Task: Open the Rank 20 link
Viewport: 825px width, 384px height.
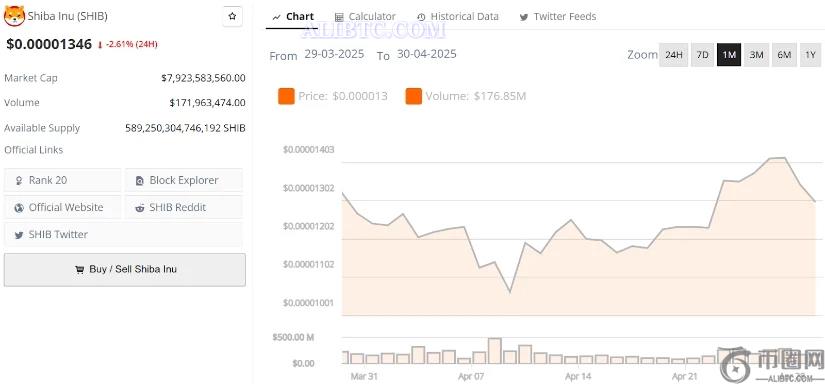Action: click(63, 180)
